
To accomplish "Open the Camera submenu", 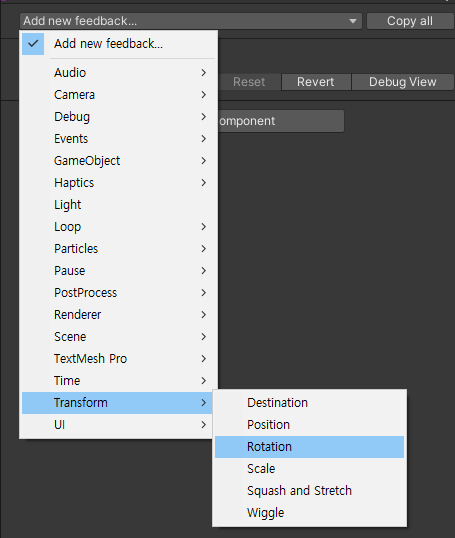I will tap(118, 95).
